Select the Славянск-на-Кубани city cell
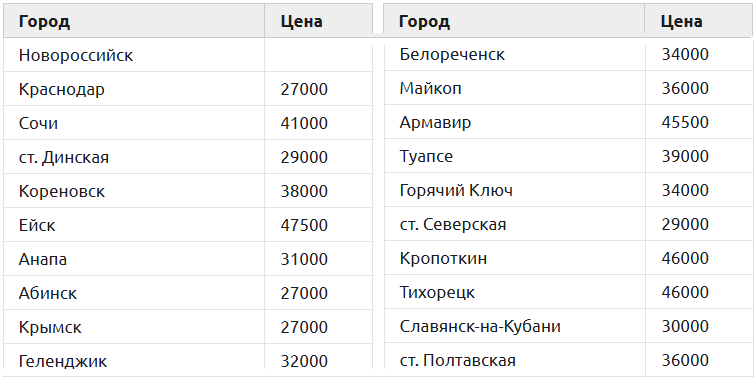The image size is (755, 377). pos(514,326)
